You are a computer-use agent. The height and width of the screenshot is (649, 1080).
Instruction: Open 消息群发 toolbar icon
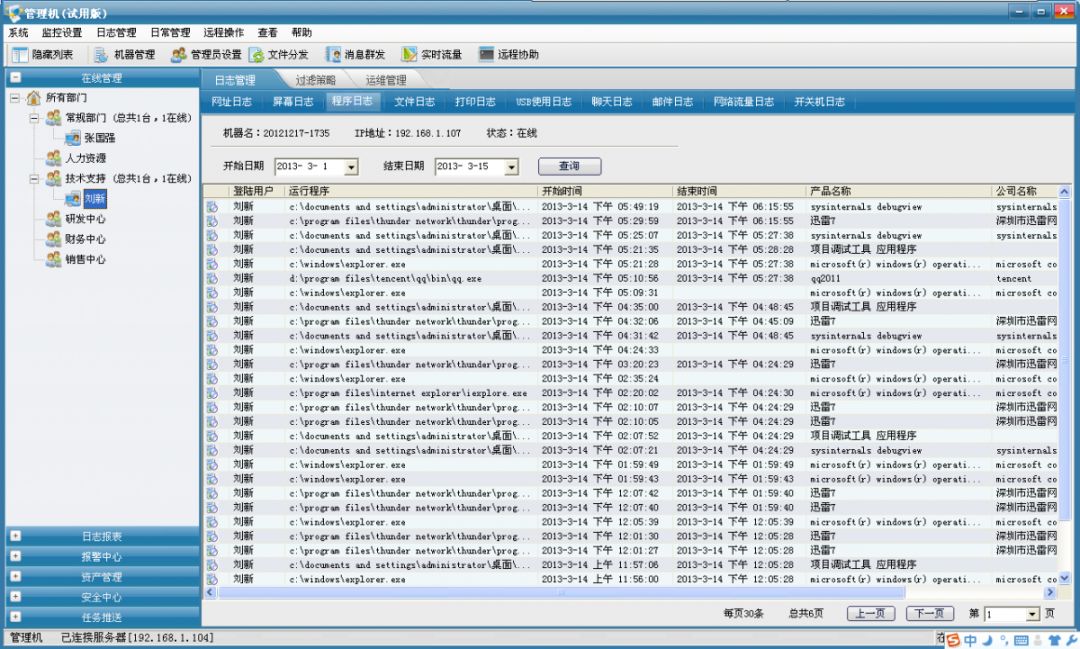tap(333, 54)
